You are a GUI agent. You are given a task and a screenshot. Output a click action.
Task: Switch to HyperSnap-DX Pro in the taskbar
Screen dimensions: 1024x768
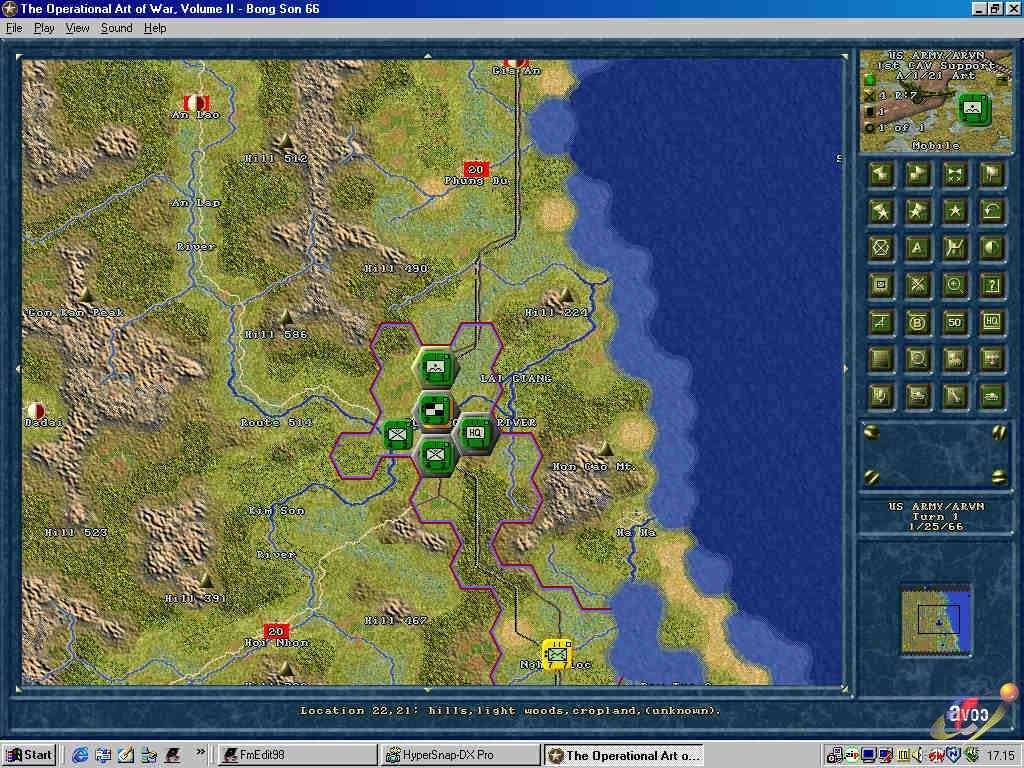pyautogui.click(x=460, y=755)
